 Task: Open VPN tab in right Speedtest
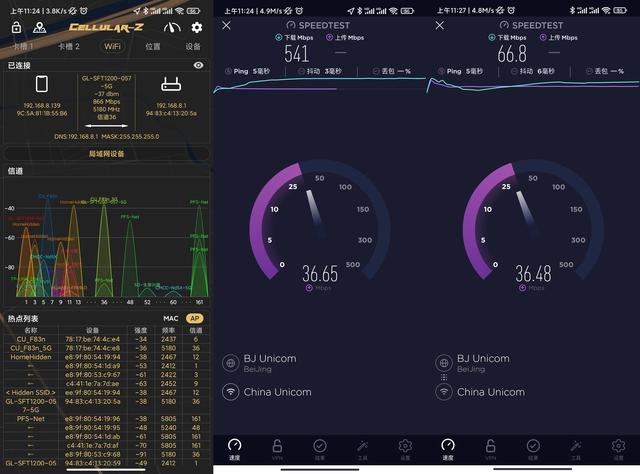(491, 450)
